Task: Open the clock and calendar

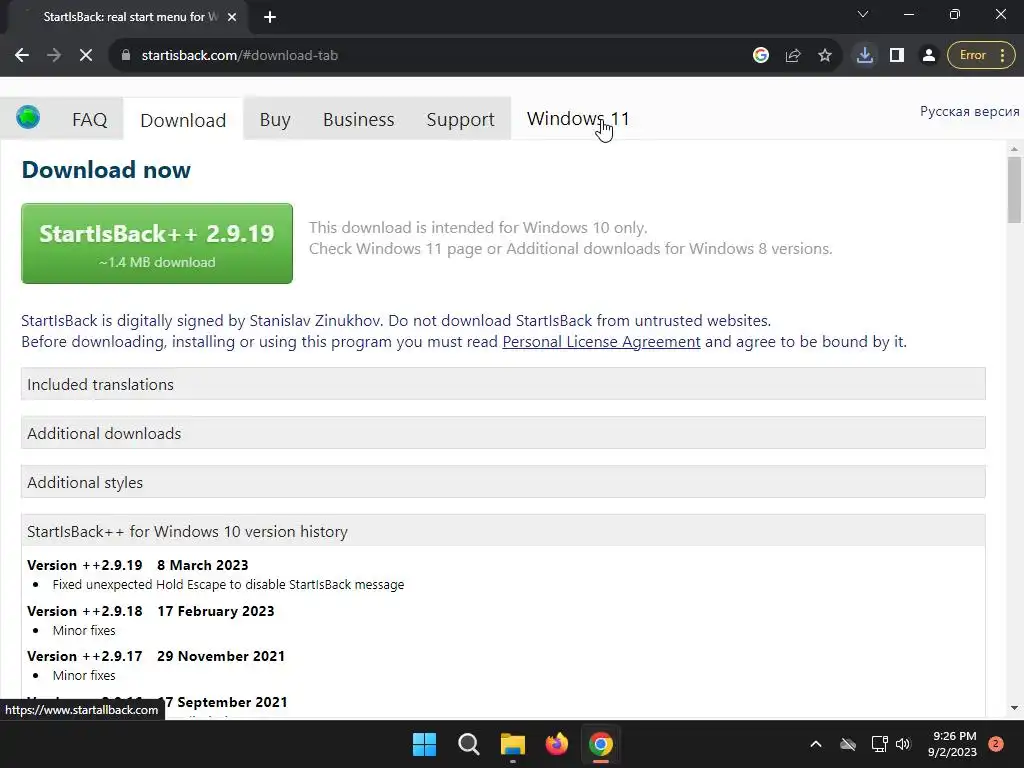Action: [953, 744]
